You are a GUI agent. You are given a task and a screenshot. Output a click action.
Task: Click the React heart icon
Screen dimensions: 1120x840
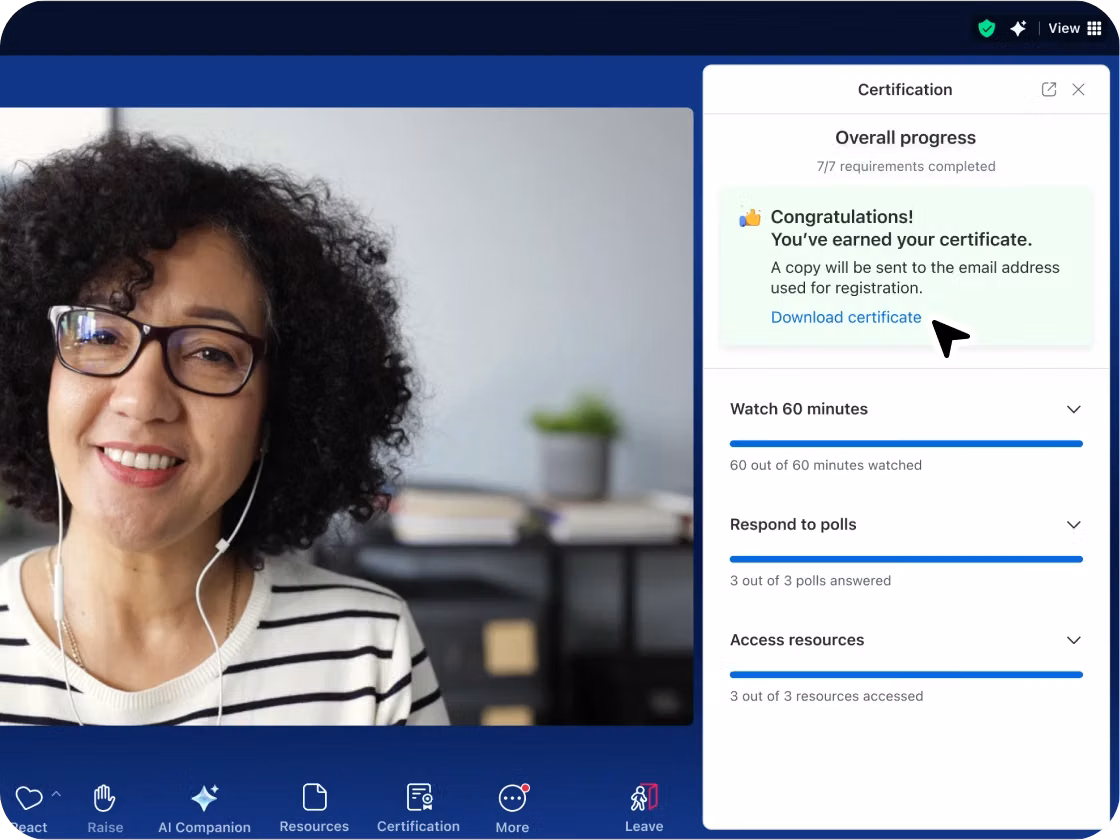[x=28, y=799]
